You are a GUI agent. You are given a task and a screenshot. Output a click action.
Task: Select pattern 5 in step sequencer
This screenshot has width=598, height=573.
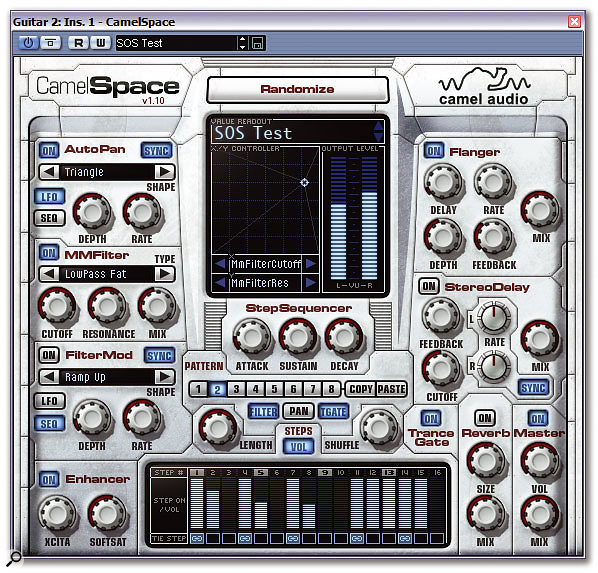click(275, 389)
